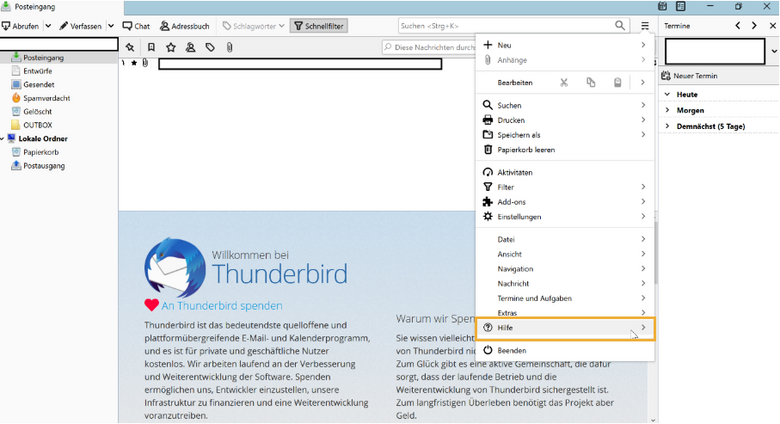Screen dimensions: 780x424
Task: Expand the Morgen section
Action: (668, 110)
